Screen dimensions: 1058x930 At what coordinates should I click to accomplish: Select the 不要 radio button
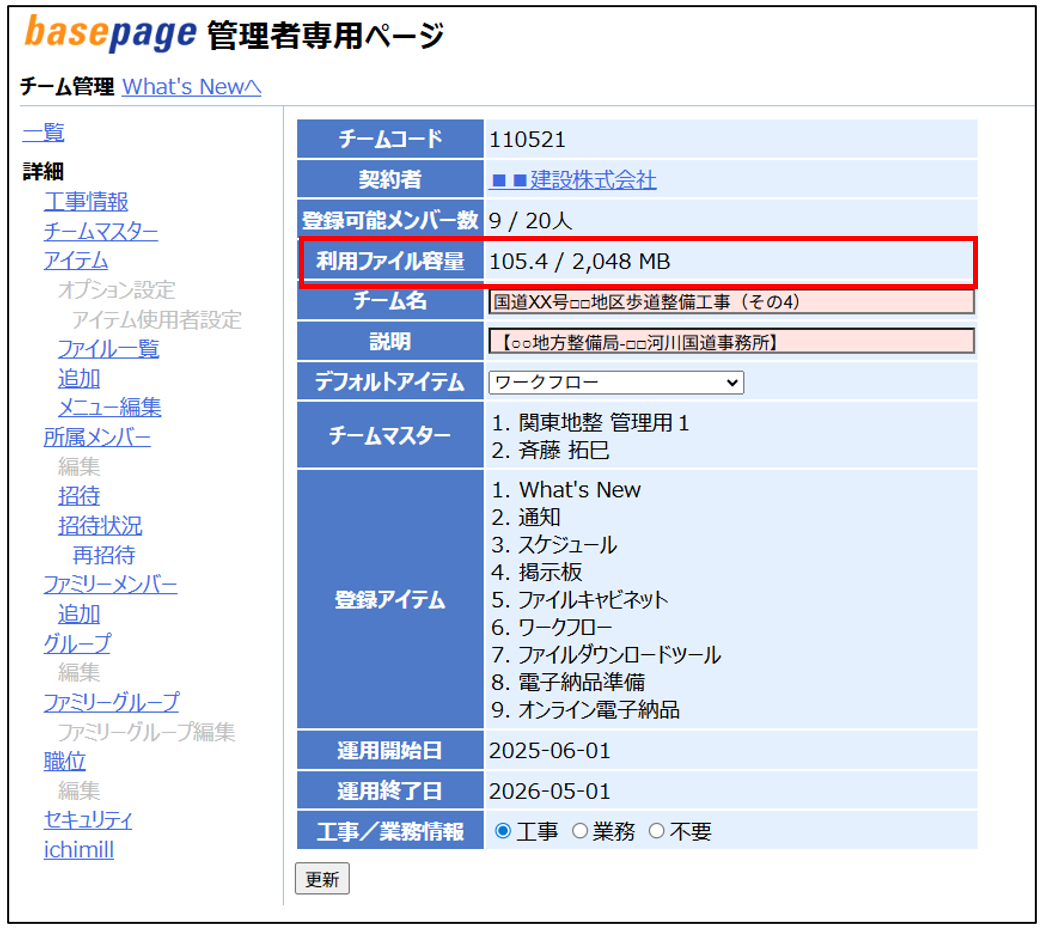coord(656,831)
